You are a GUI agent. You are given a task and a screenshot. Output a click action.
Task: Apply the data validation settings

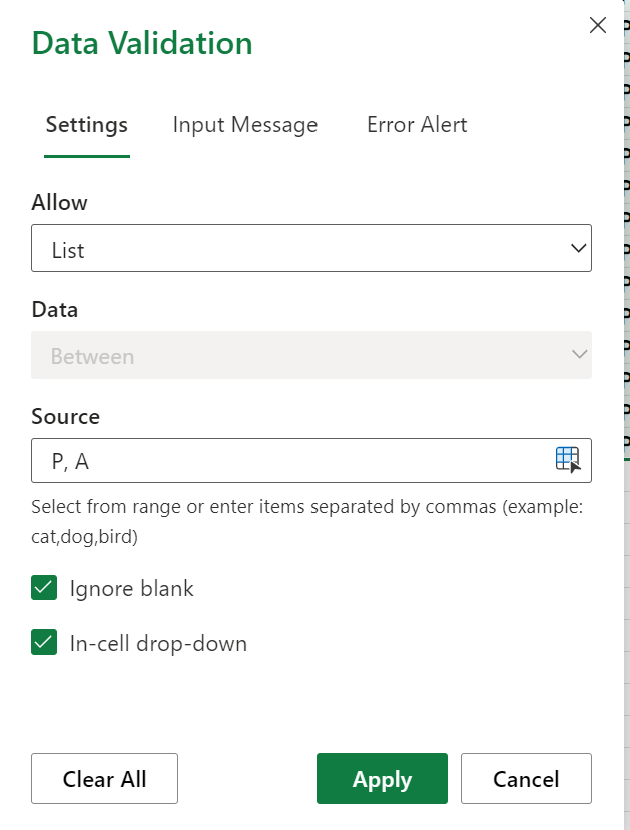(x=382, y=779)
